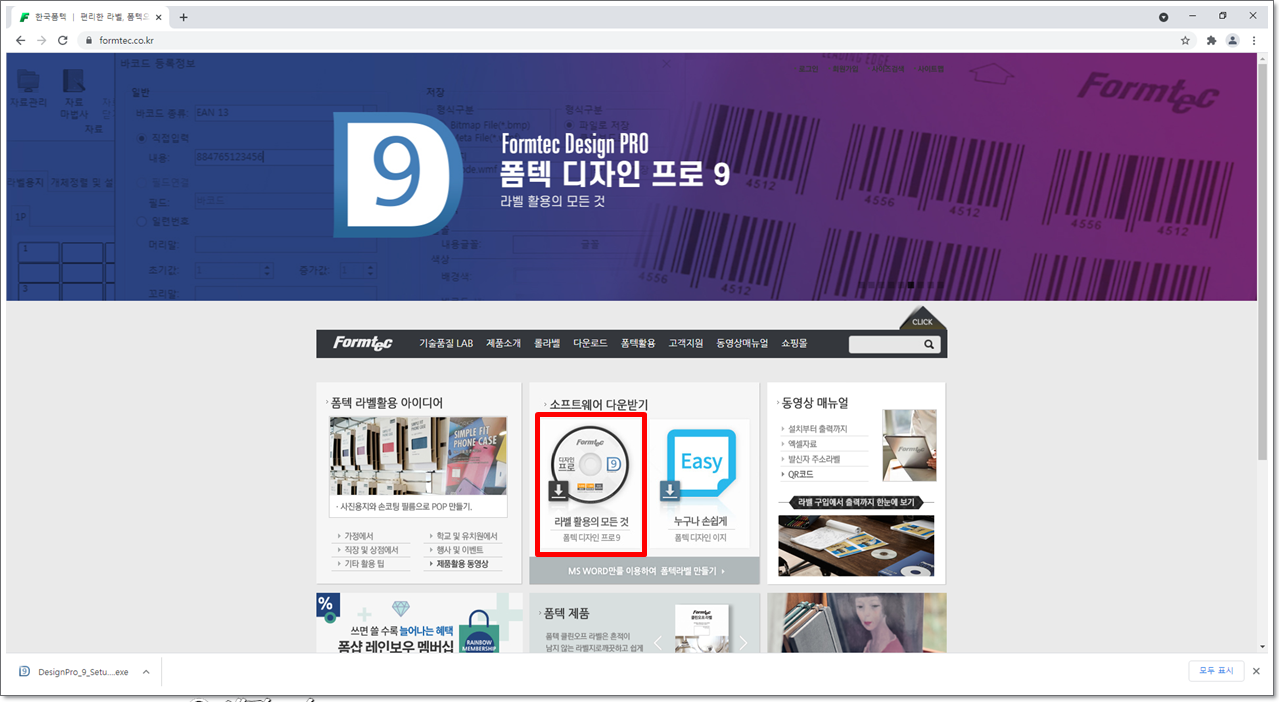Open the 제품활용 동영상 link
The image size is (1280, 702).
point(462,564)
